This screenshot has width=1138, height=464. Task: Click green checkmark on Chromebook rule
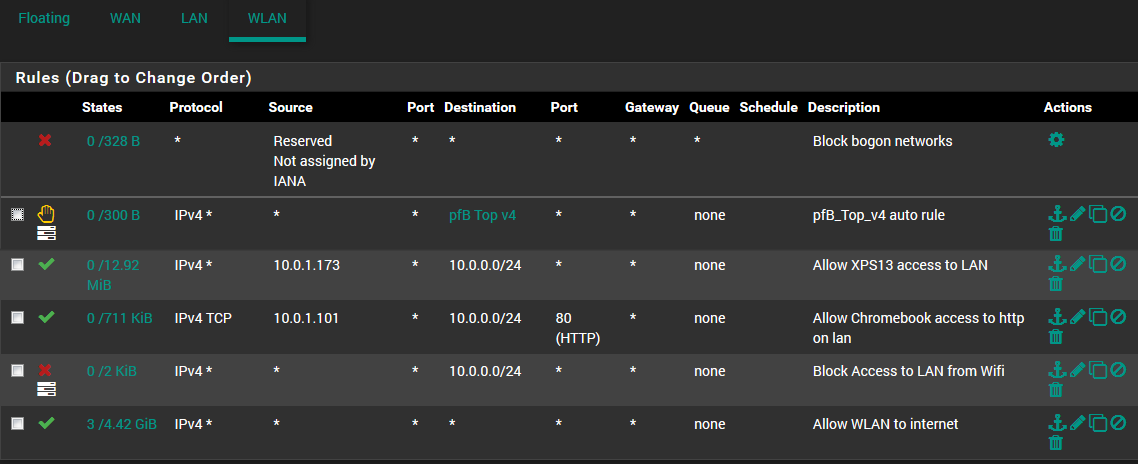(x=46, y=317)
